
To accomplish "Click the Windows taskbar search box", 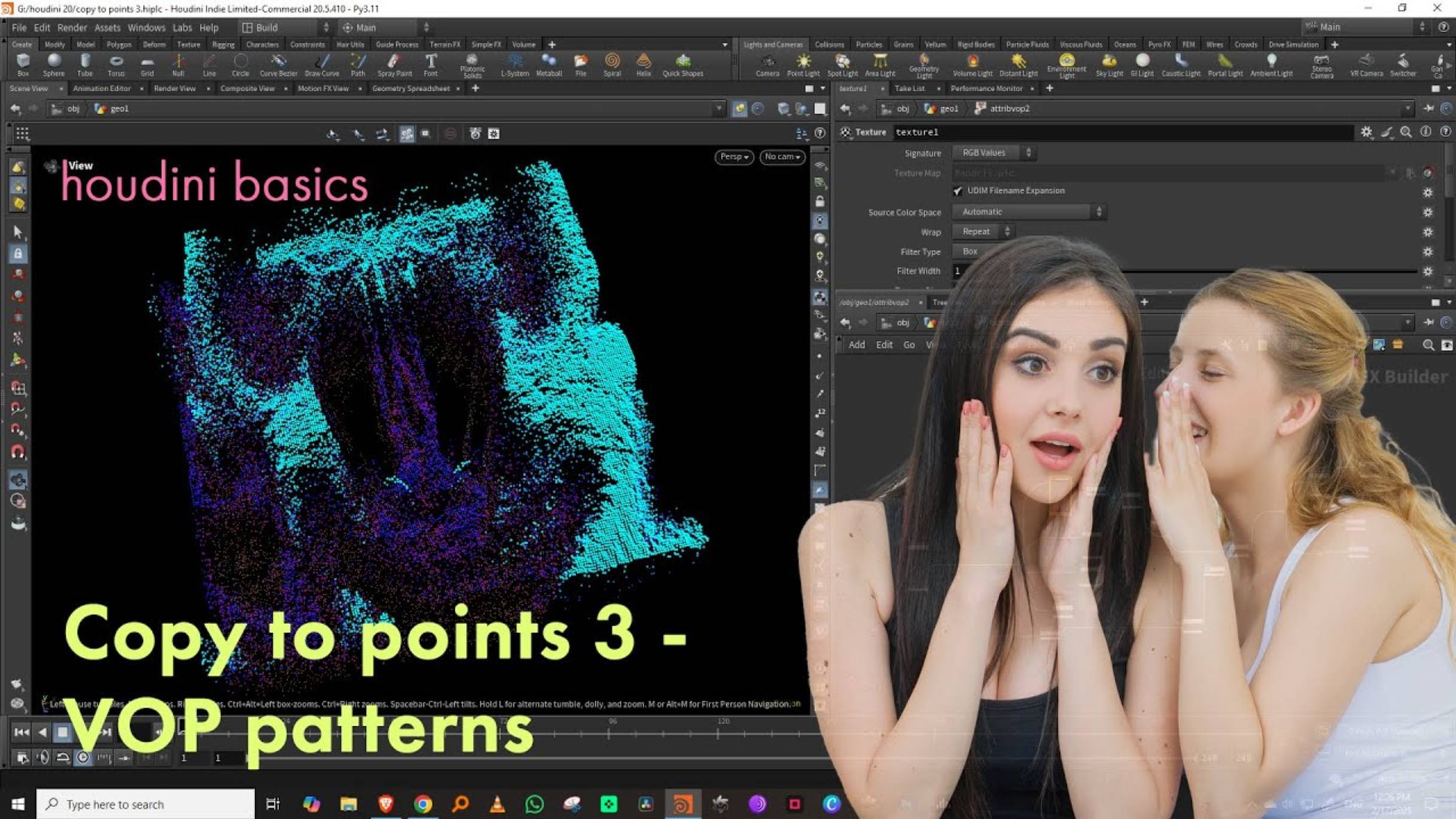I will click(143, 804).
